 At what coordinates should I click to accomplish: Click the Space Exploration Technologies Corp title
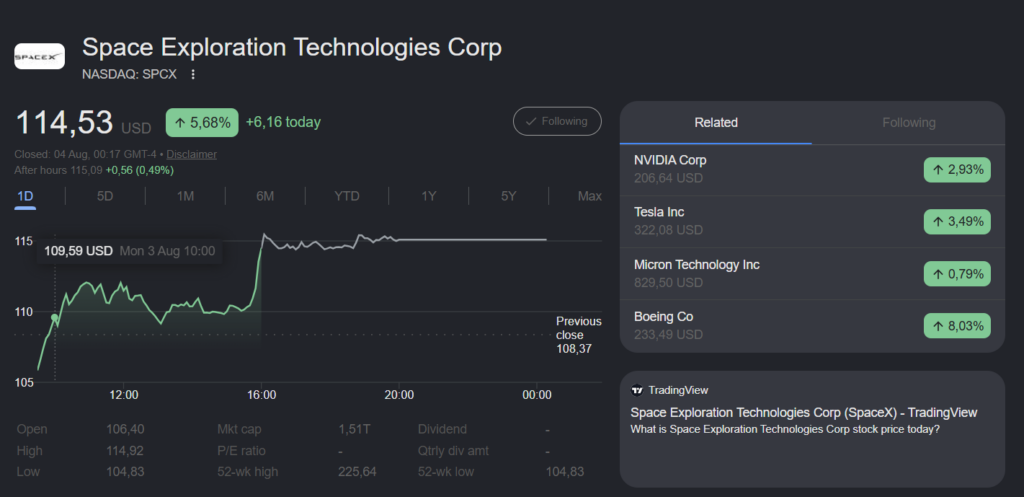pos(292,48)
